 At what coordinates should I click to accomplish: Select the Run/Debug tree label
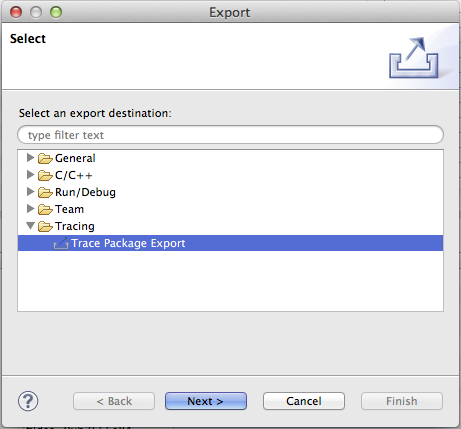click(85, 192)
